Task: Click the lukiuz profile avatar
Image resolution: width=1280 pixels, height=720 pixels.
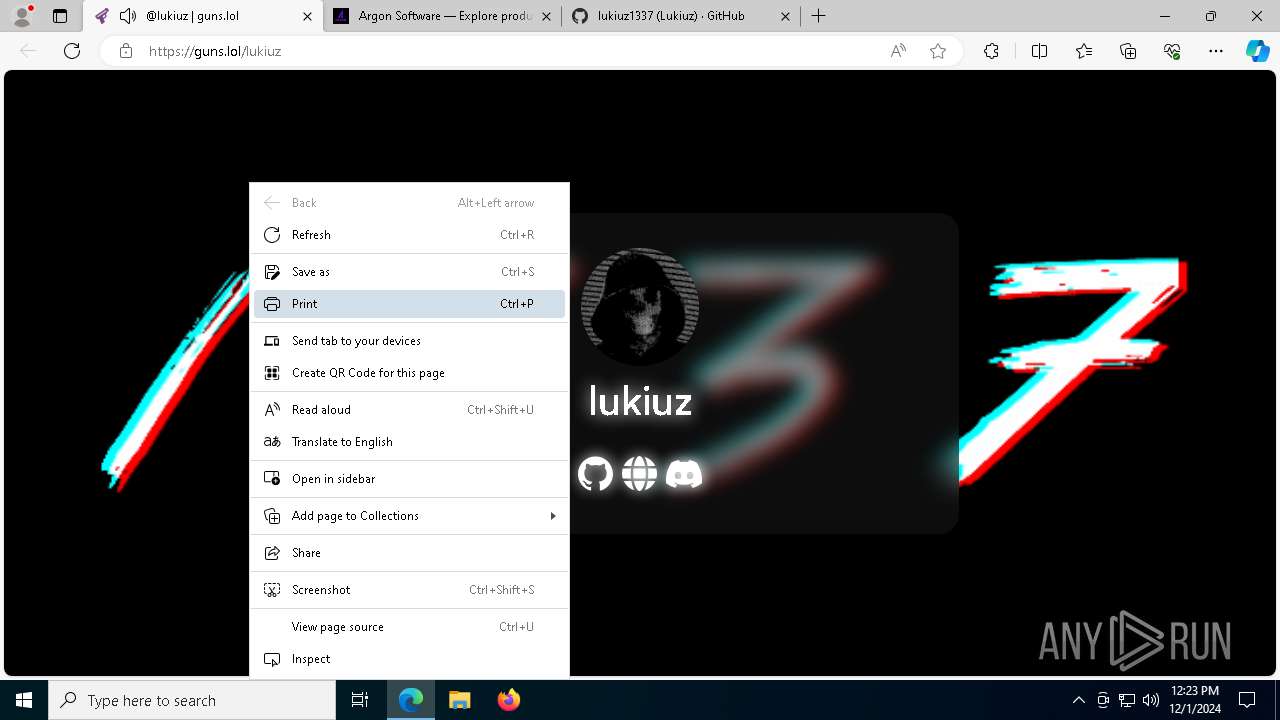Action: coord(639,306)
